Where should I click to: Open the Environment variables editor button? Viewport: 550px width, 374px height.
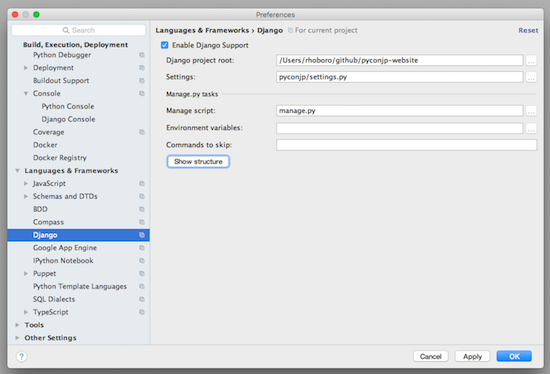click(531, 128)
